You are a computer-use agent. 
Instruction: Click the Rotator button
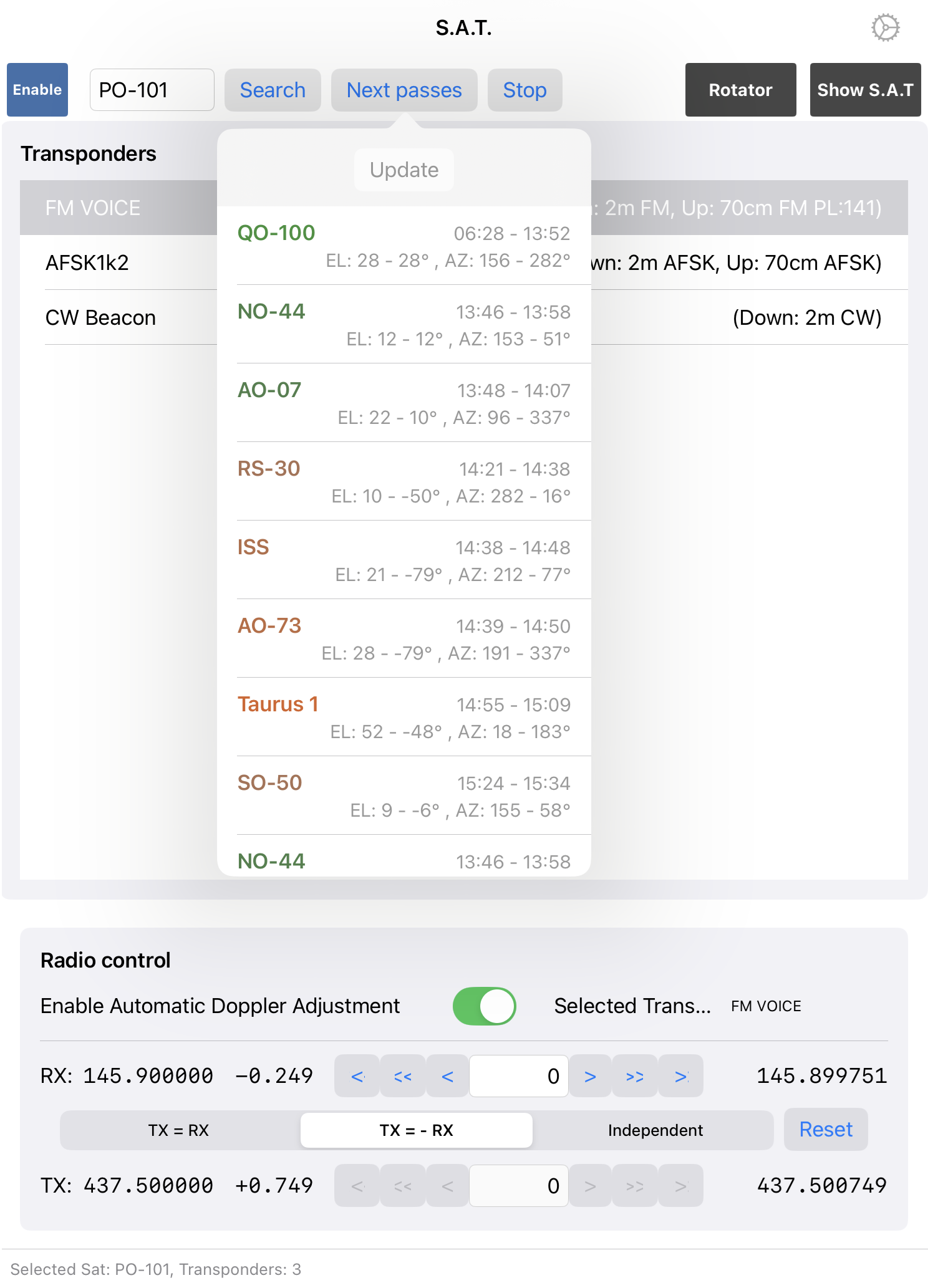740,90
